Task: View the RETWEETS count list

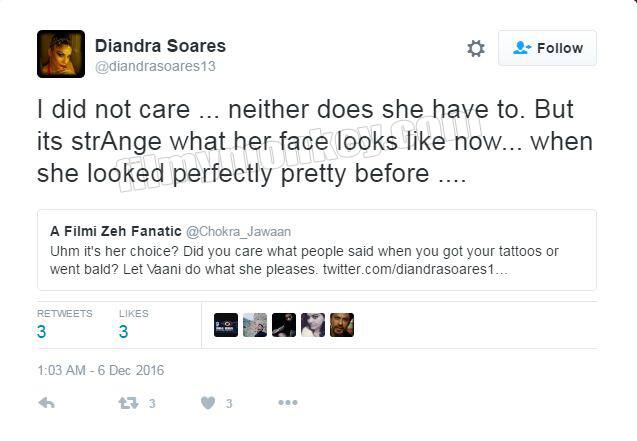Action: click(x=65, y=324)
